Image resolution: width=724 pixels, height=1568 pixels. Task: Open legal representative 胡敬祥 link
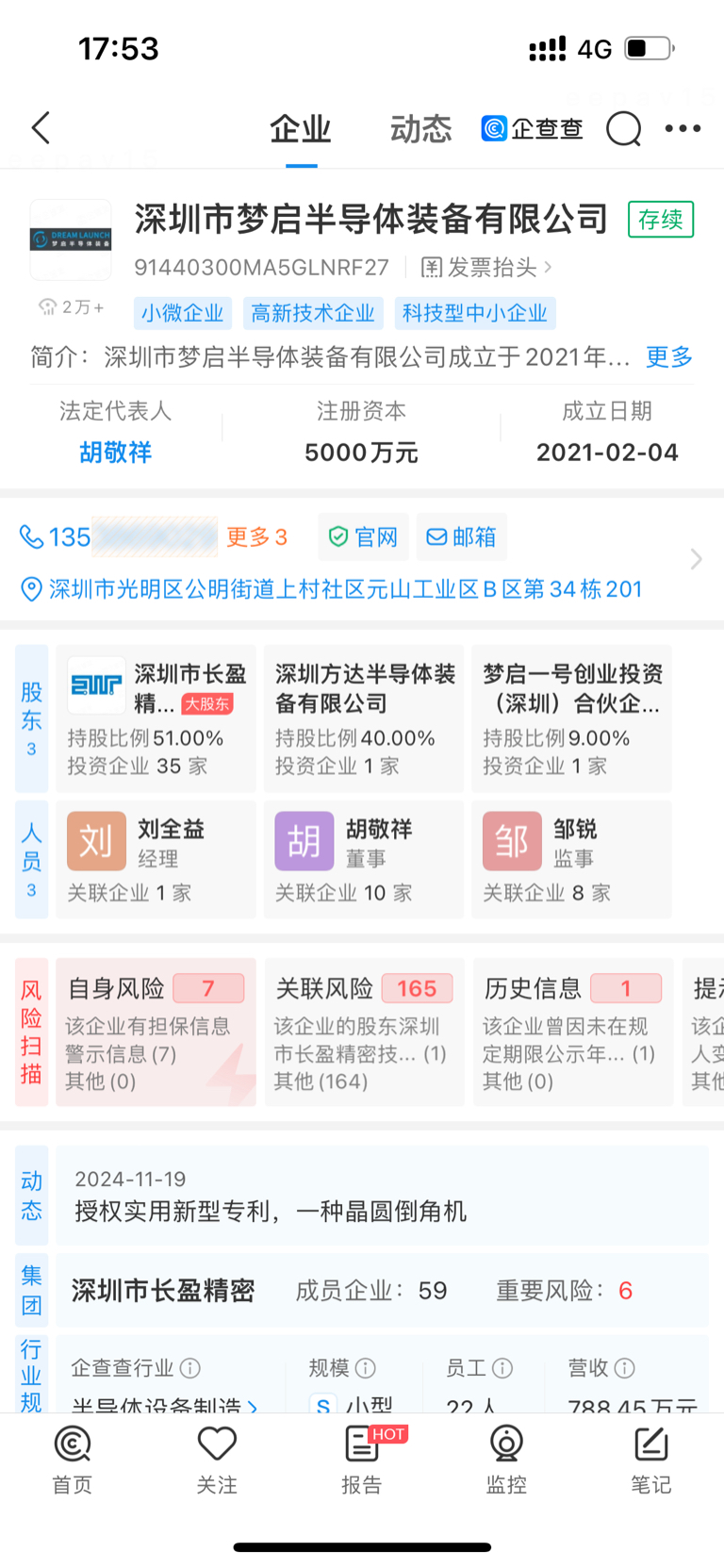coord(115,453)
